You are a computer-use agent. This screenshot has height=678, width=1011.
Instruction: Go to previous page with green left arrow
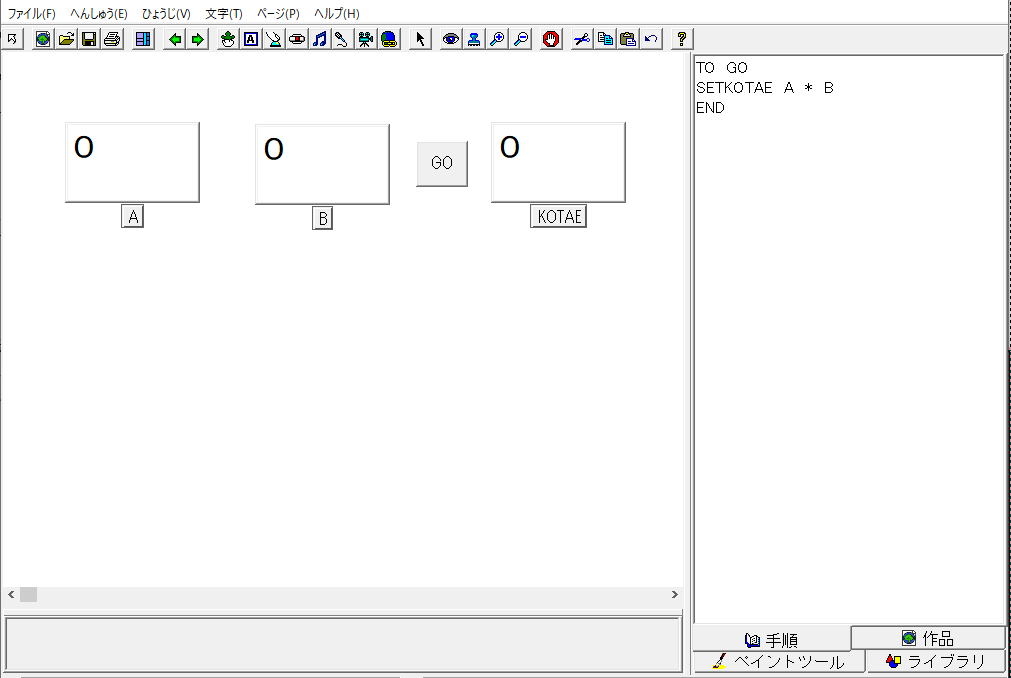[175, 39]
